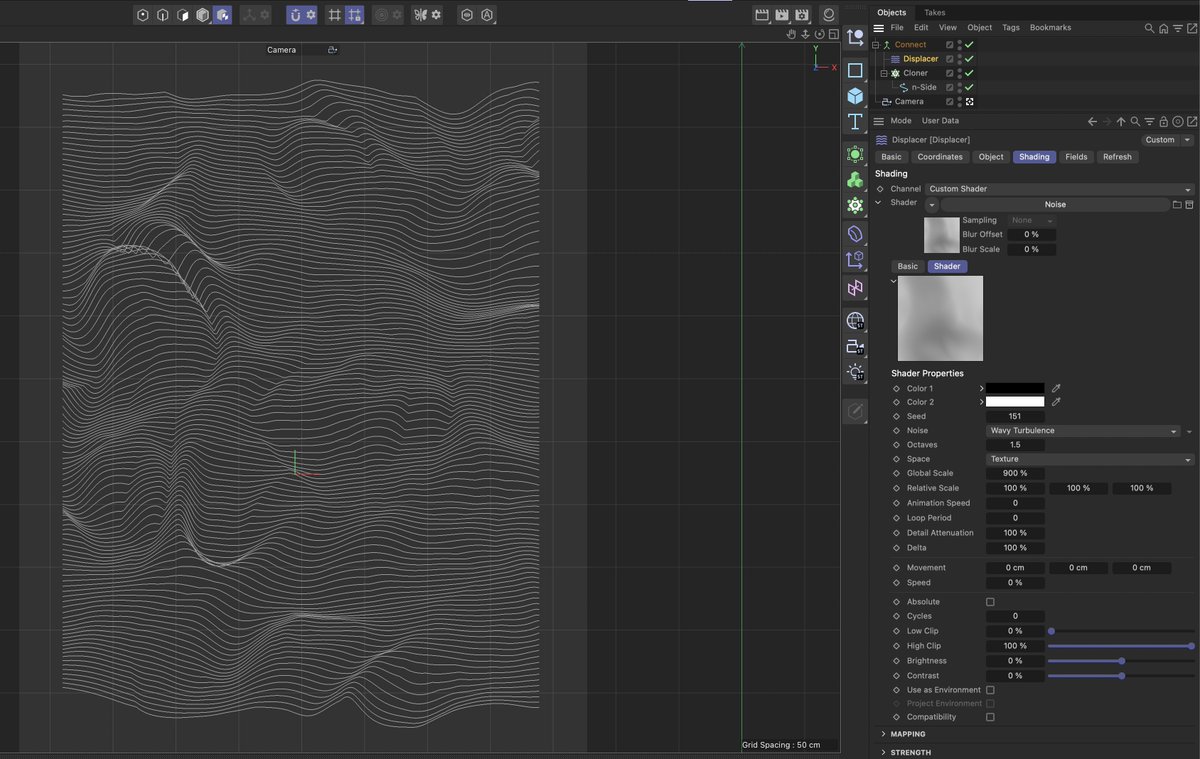The image size is (1200, 759).
Task: Click the Attribute Manager up arrow
Action: click(1121, 122)
